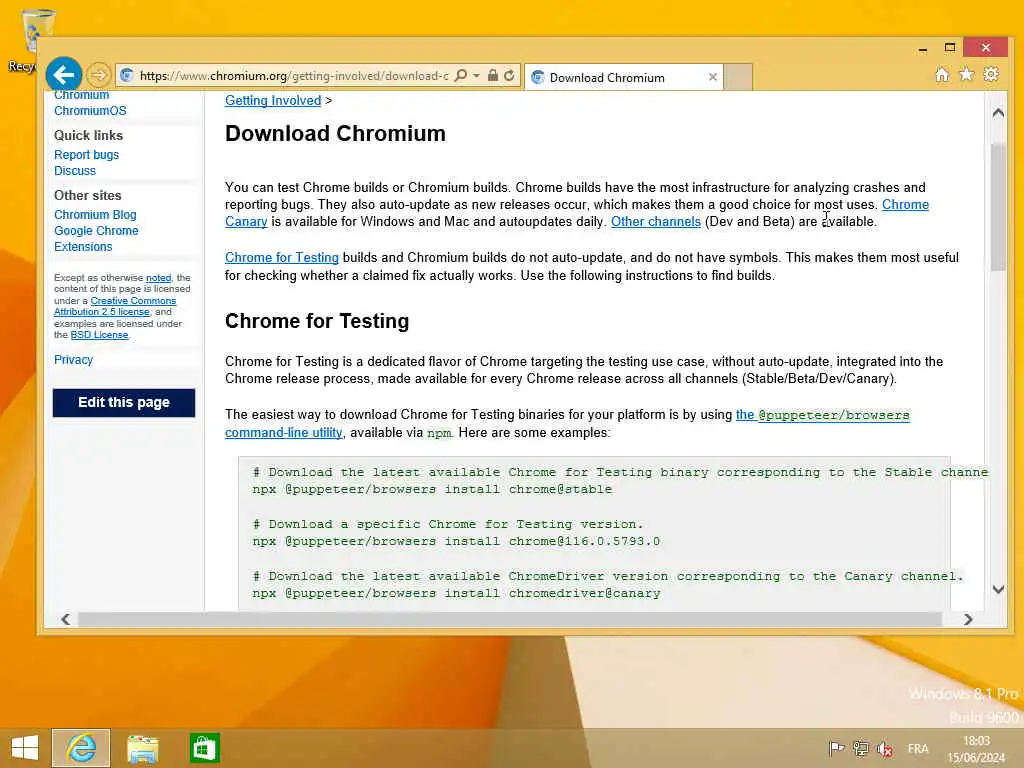Open favorites with the star icon

click(x=966, y=74)
